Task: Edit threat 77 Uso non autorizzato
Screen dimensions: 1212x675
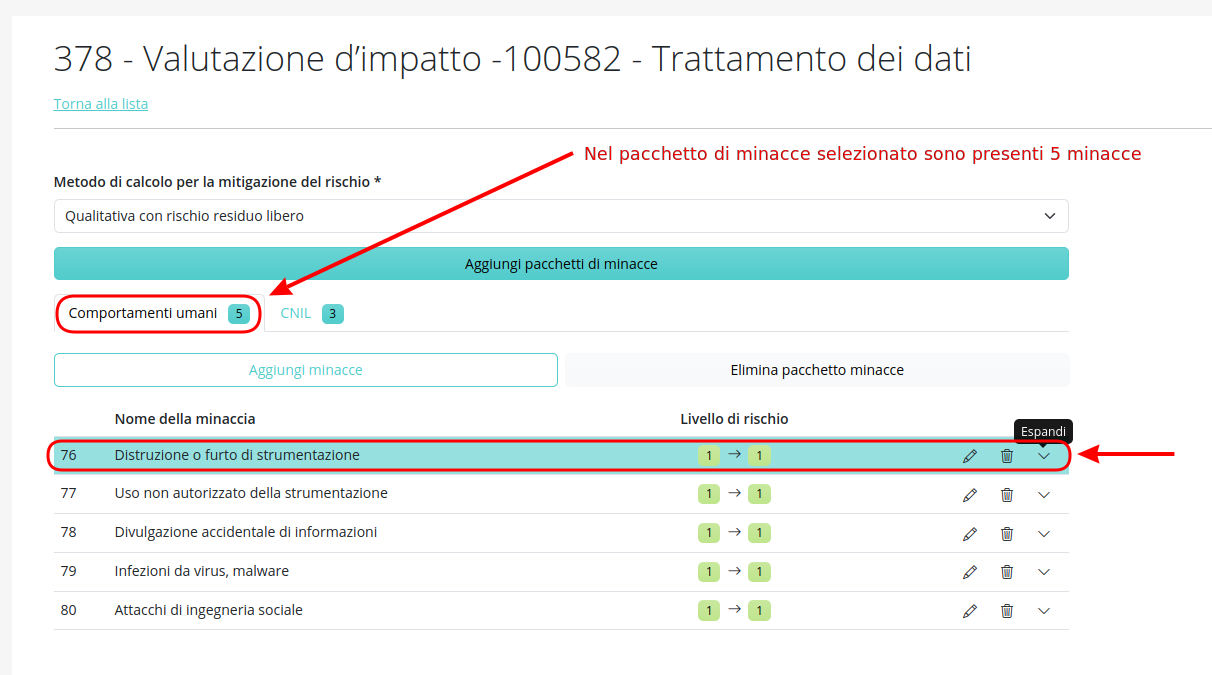Action: coord(969,494)
